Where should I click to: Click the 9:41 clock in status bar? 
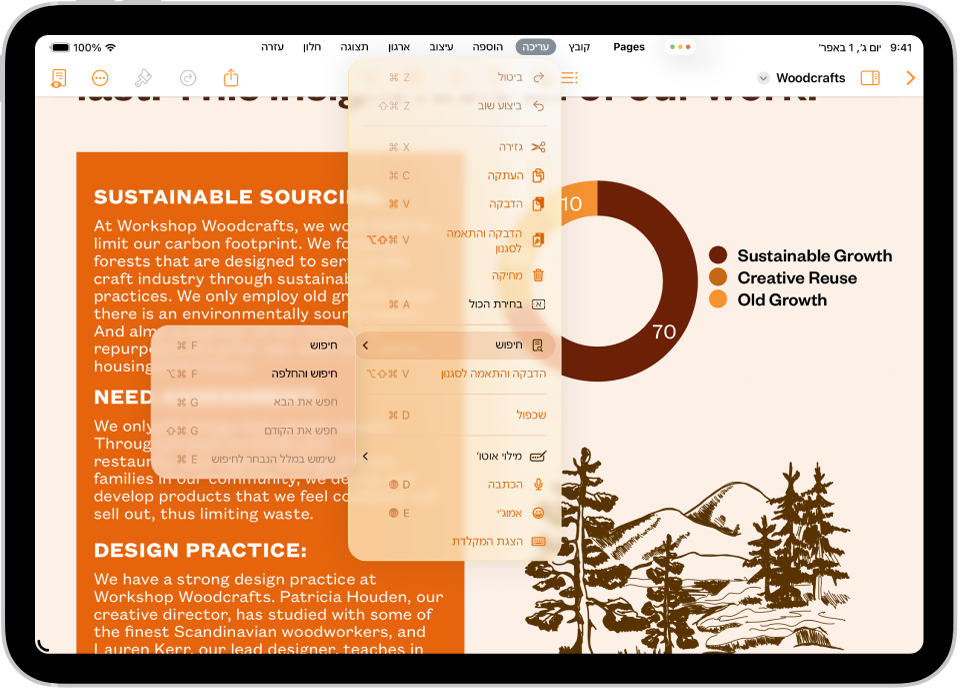pyautogui.click(x=901, y=47)
